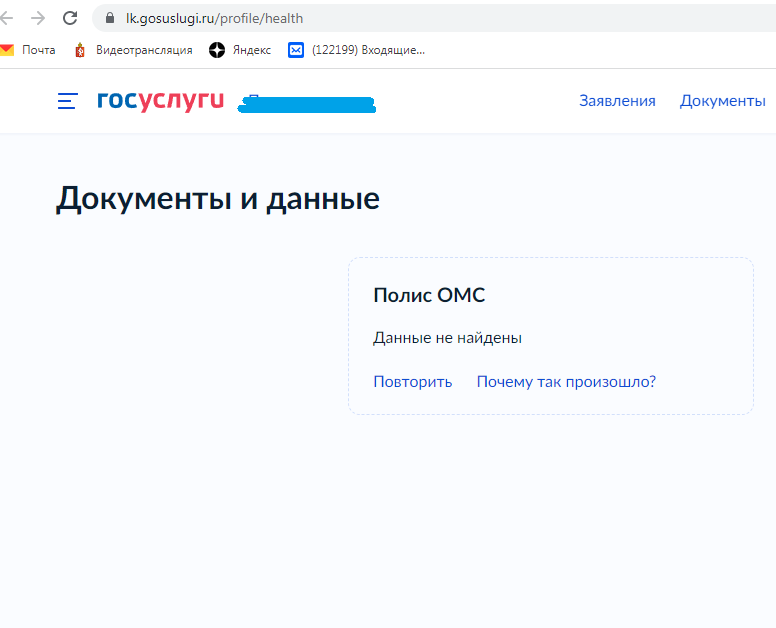Click the Повторить link

point(413,382)
